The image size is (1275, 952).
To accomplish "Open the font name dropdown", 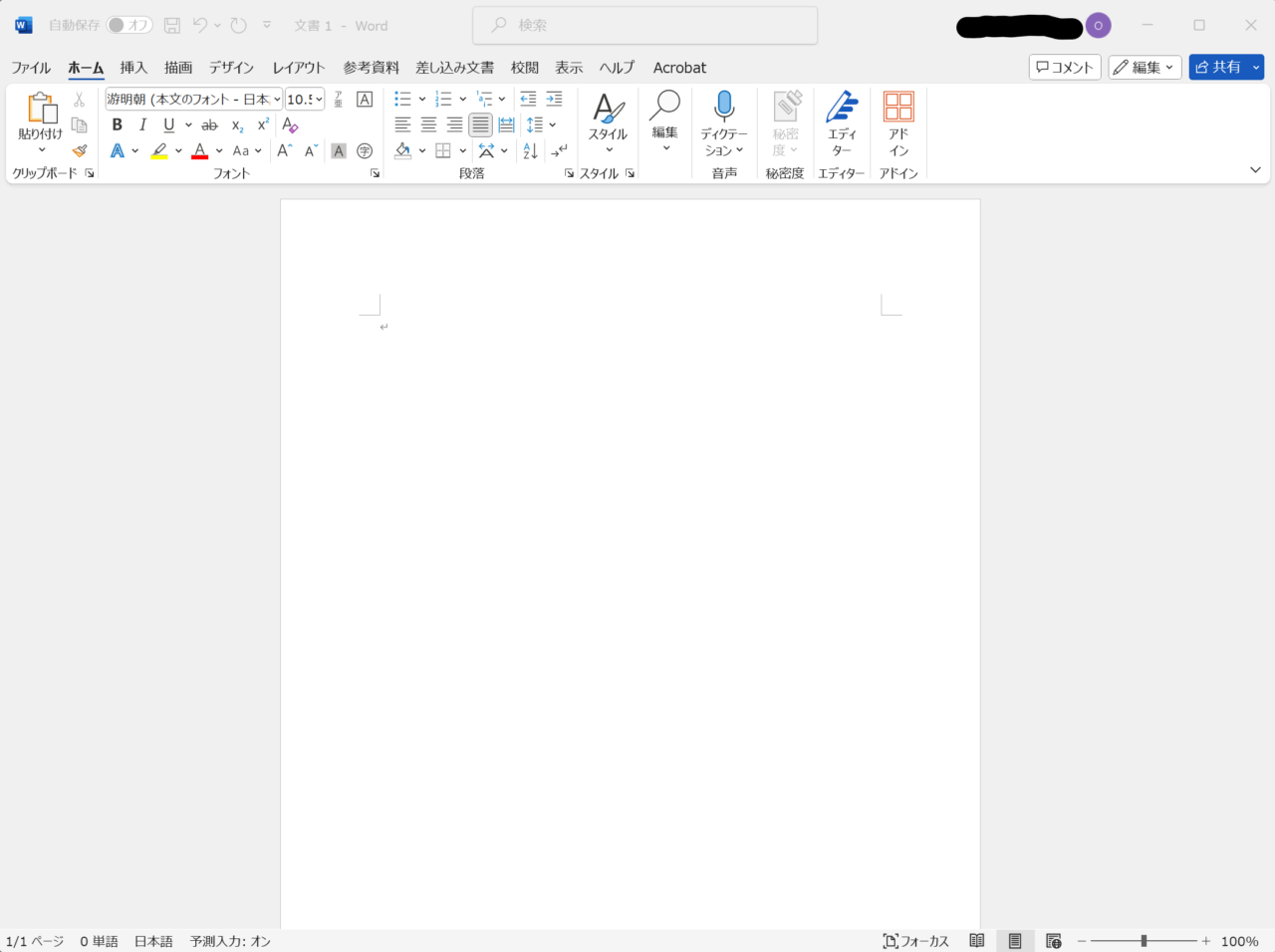I will 277,100.
